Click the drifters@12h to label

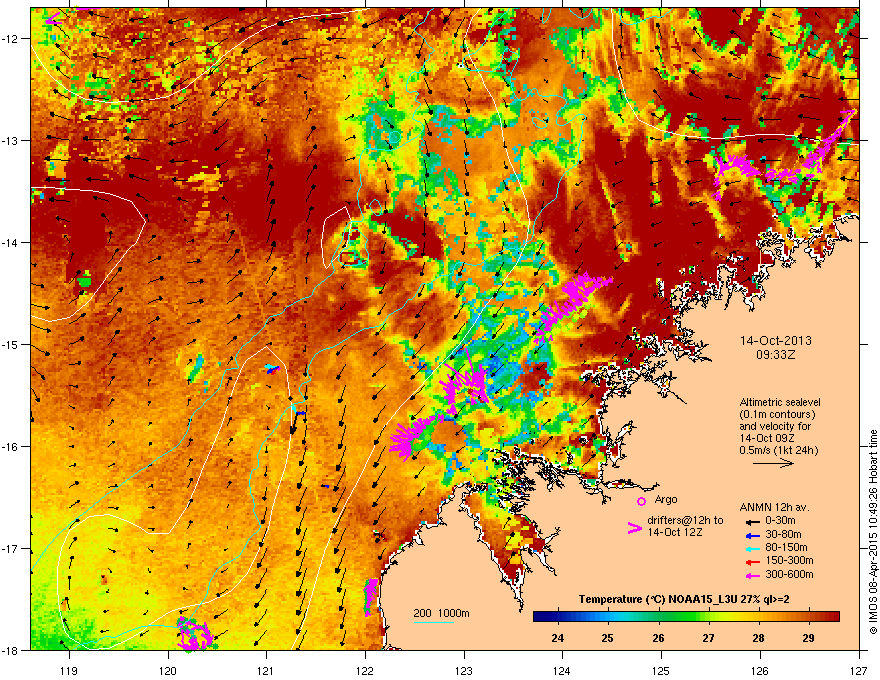(x=685, y=520)
